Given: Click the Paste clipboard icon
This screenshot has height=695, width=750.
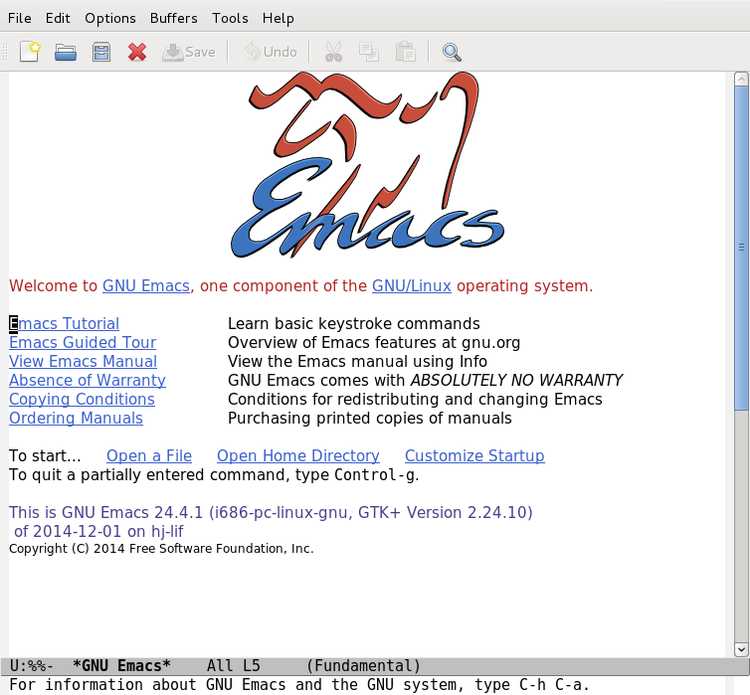Looking at the screenshot, I should 405,52.
